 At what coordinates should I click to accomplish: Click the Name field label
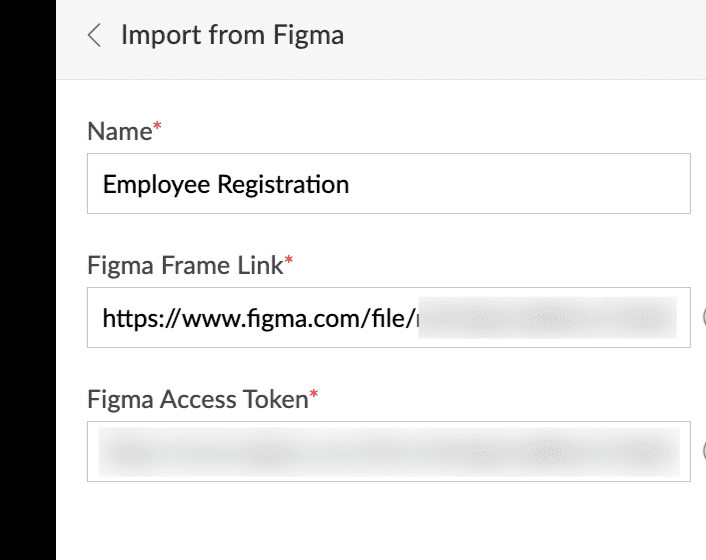pyautogui.click(x=118, y=131)
